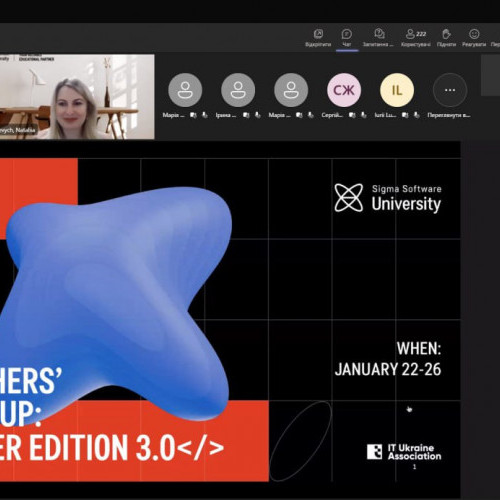The image size is (500, 500).
Task: Raise hand with the Підняти icon
Action: [x=446, y=34]
